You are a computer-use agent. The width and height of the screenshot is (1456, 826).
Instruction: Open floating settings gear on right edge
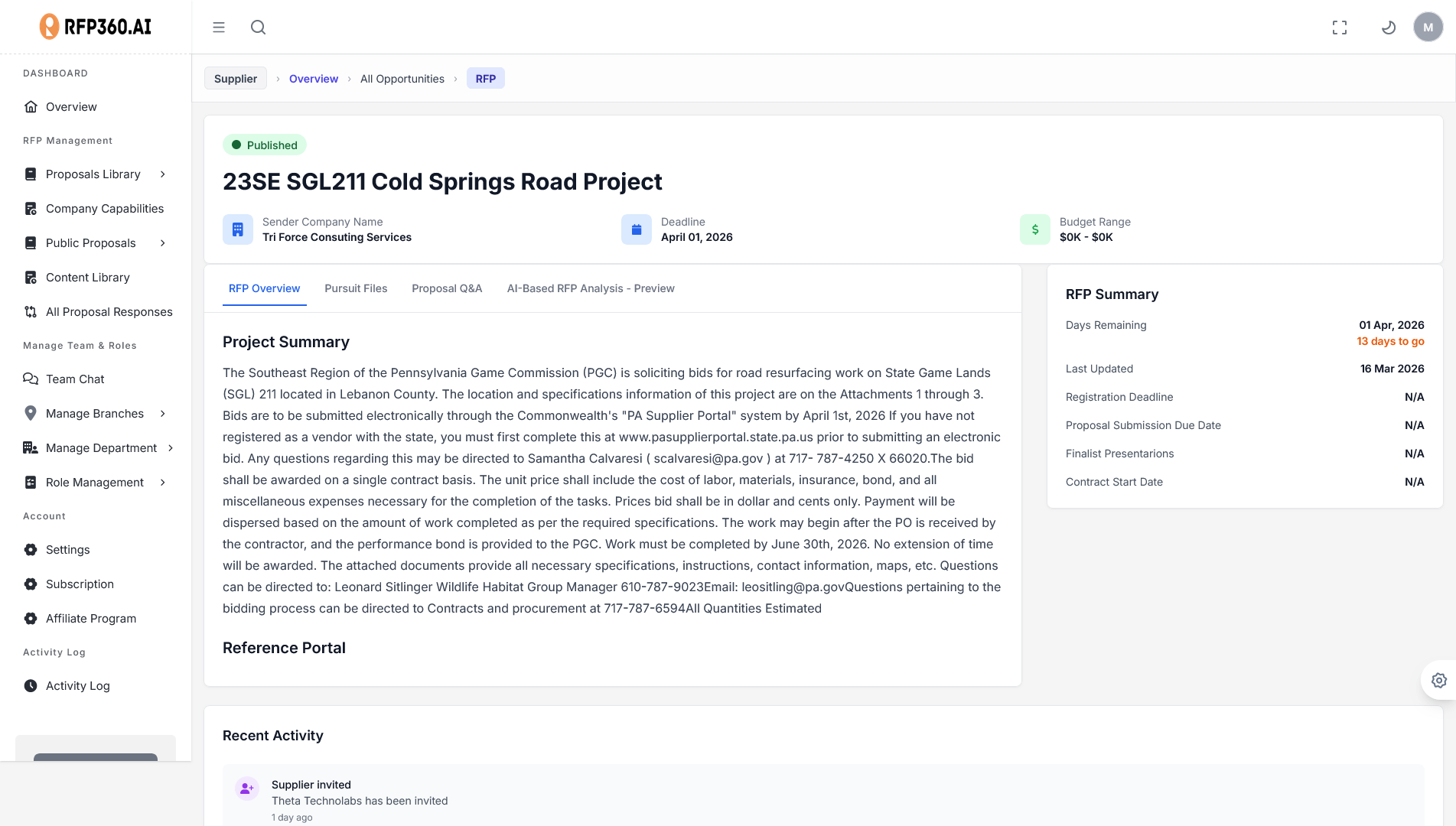[1438, 680]
